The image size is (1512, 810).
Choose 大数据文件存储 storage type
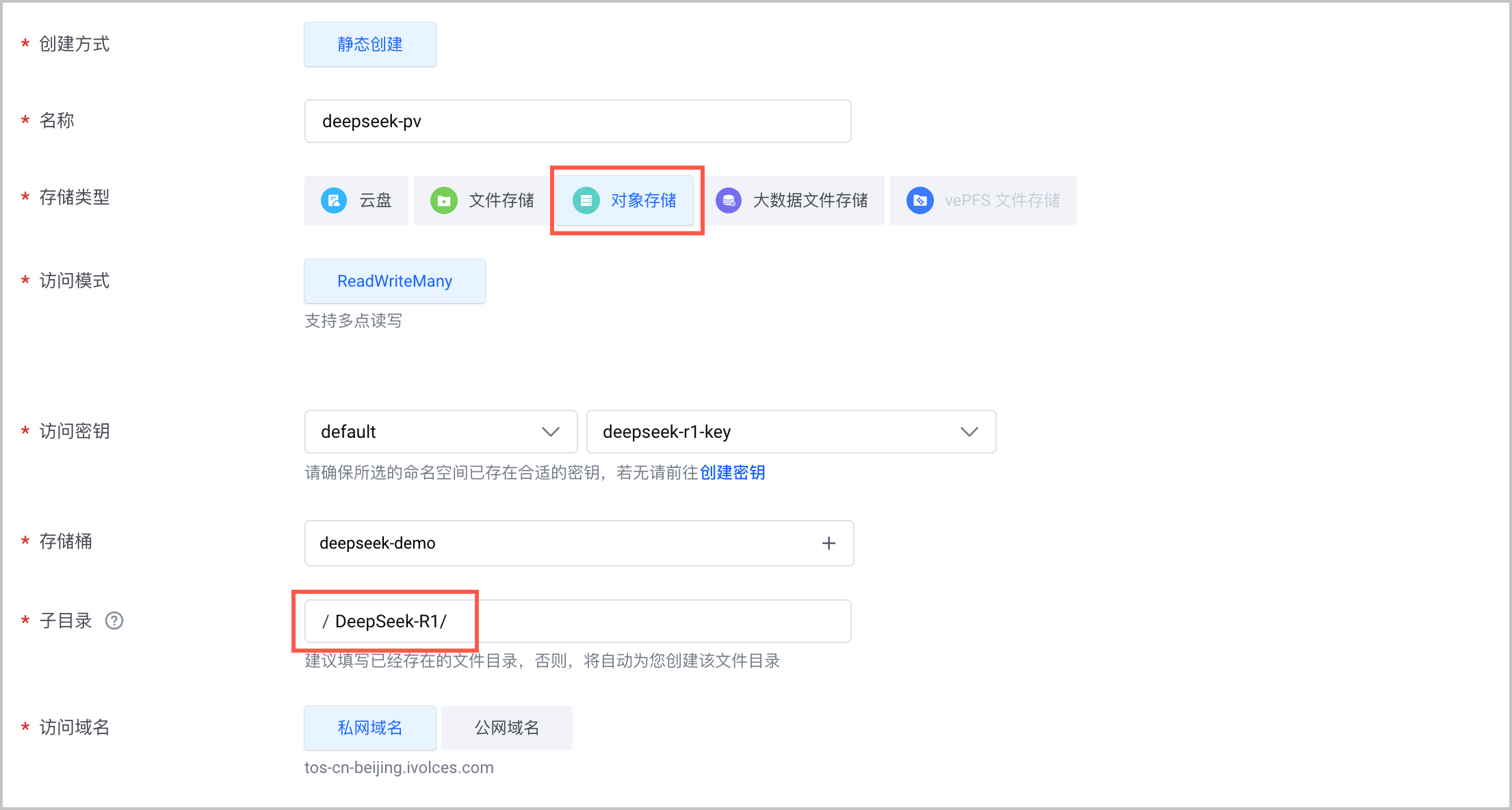click(810, 200)
